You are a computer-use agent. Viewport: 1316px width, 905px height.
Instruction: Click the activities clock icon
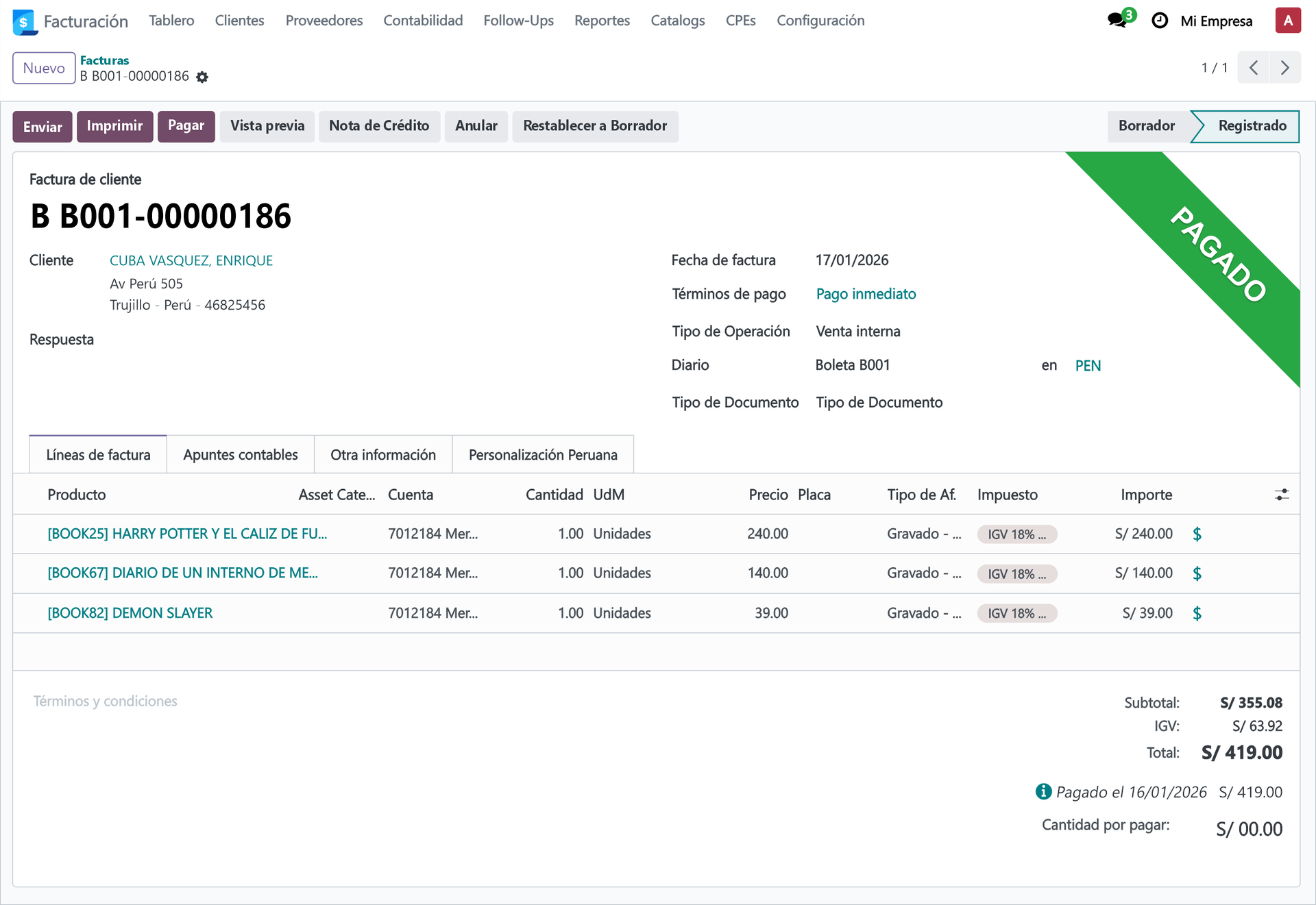point(1159,21)
